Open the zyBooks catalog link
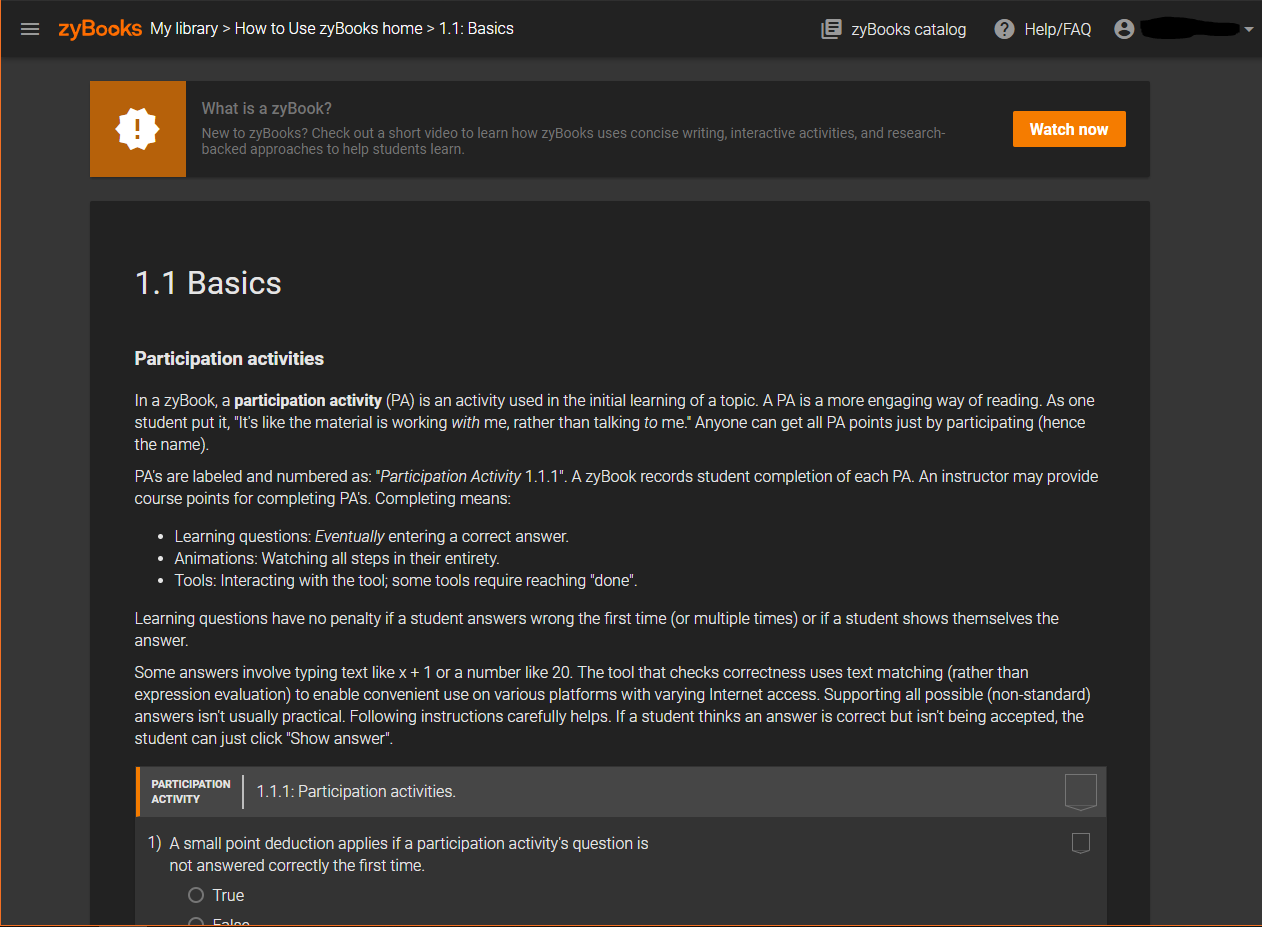1262x927 pixels. pos(908,29)
